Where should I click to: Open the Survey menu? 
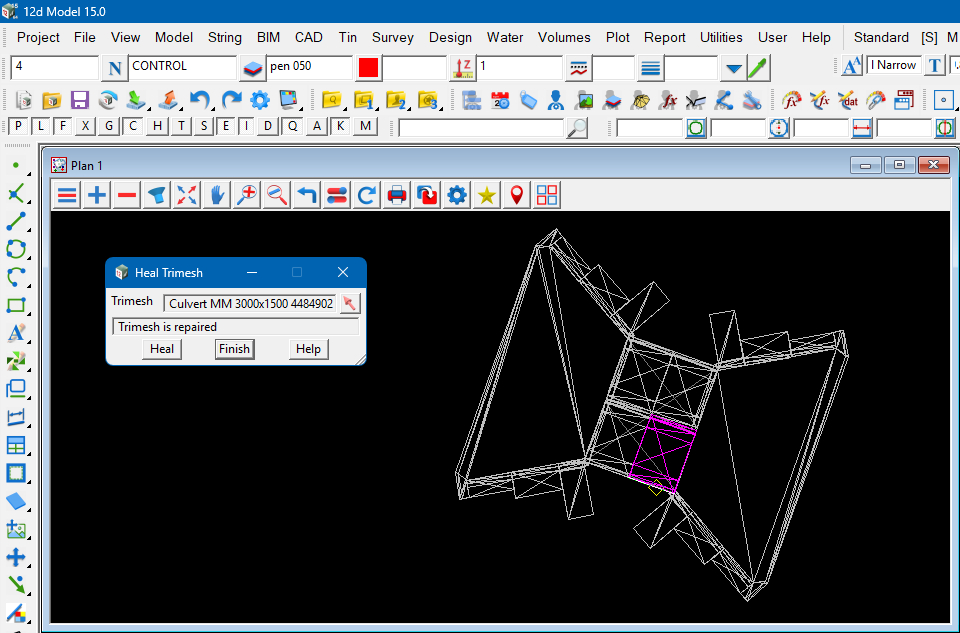click(x=392, y=37)
